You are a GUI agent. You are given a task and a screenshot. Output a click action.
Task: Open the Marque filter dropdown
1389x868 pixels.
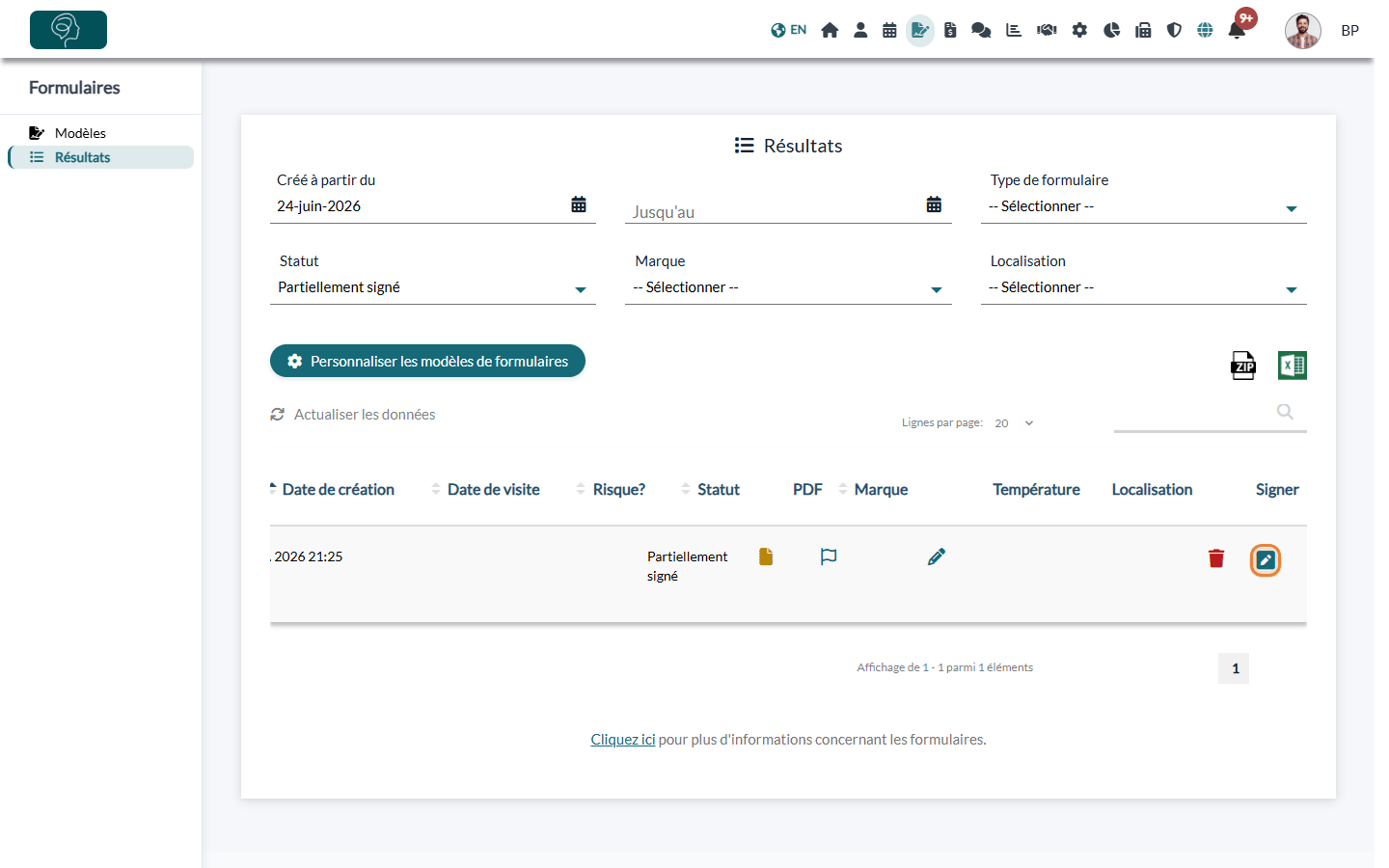[788, 287]
